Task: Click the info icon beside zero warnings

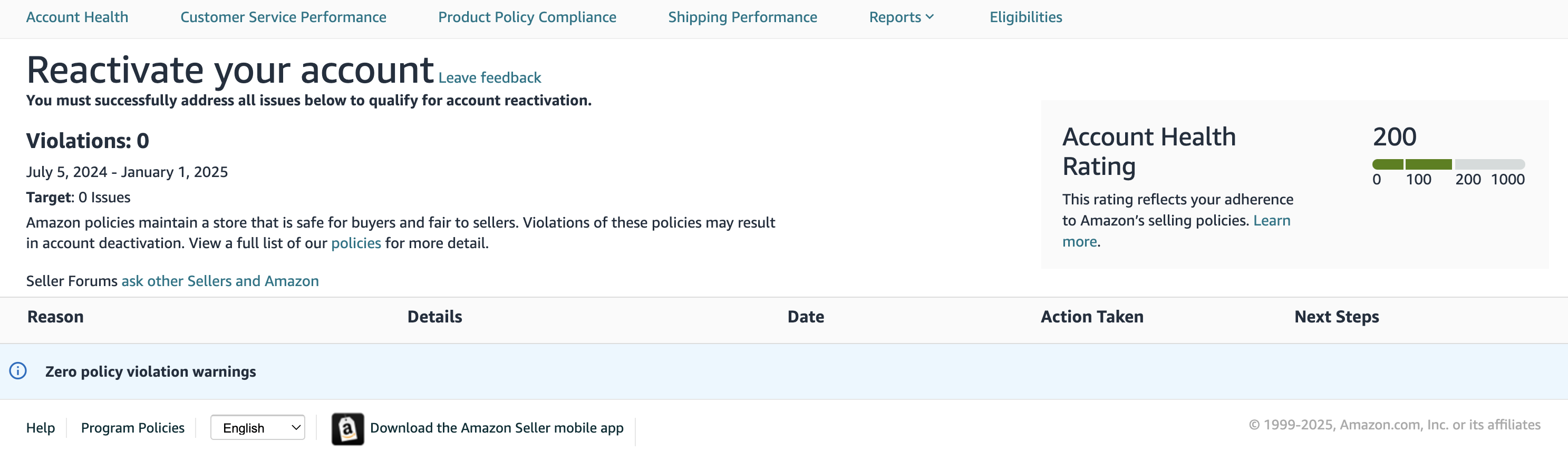Action: coord(18,371)
